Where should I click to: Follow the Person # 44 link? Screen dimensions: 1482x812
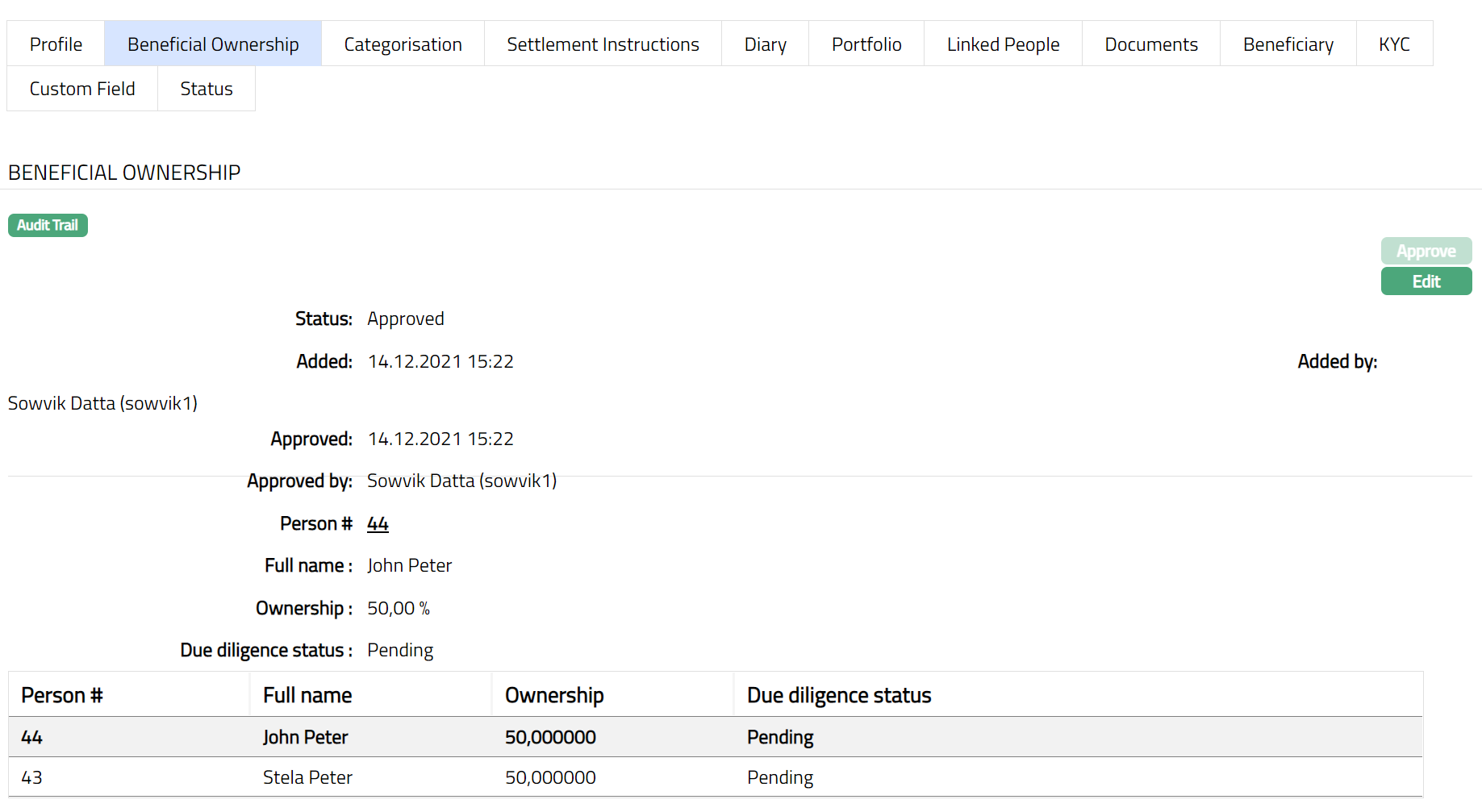(378, 524)
